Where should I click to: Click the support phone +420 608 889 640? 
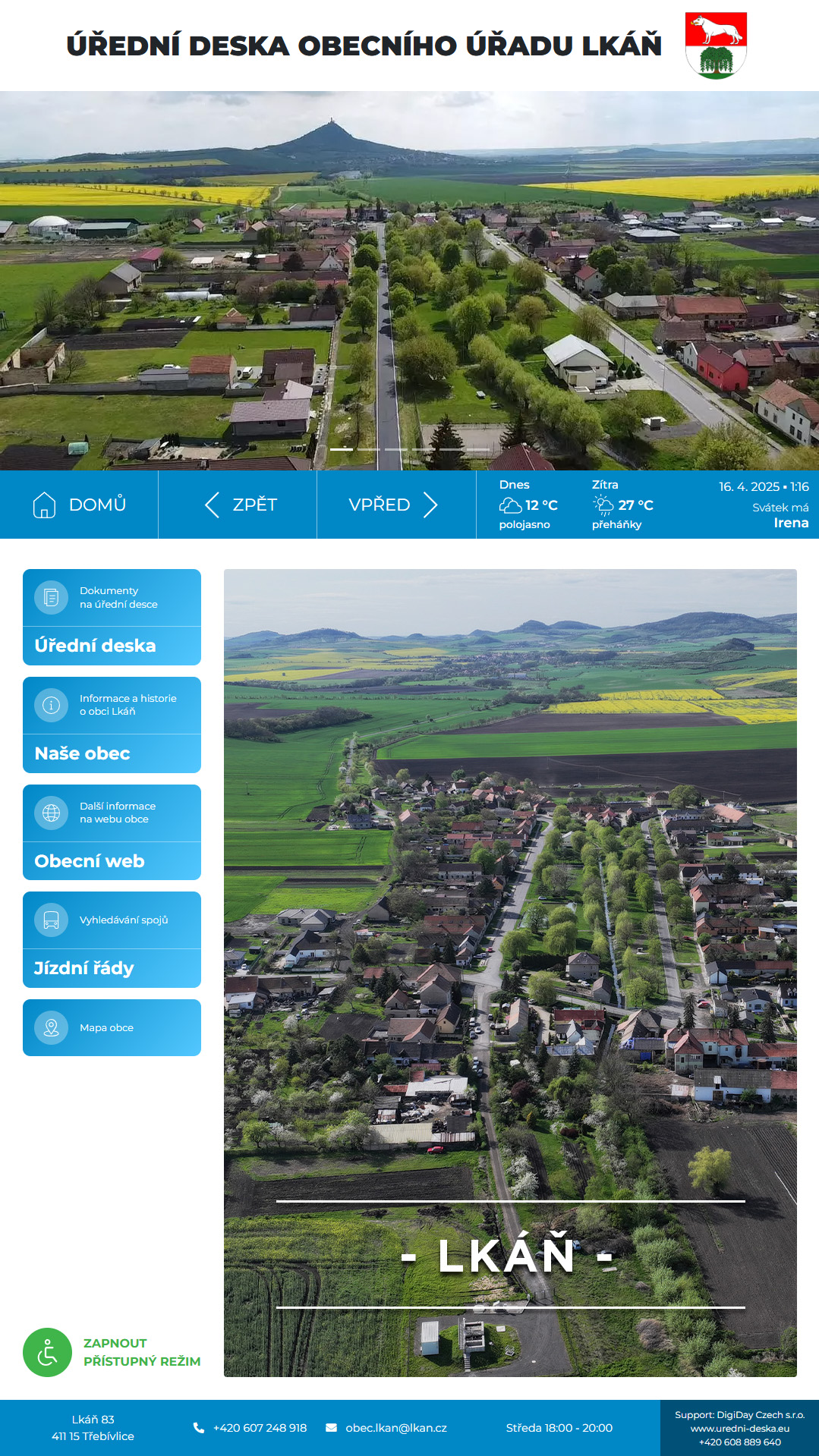[740, 1442]
